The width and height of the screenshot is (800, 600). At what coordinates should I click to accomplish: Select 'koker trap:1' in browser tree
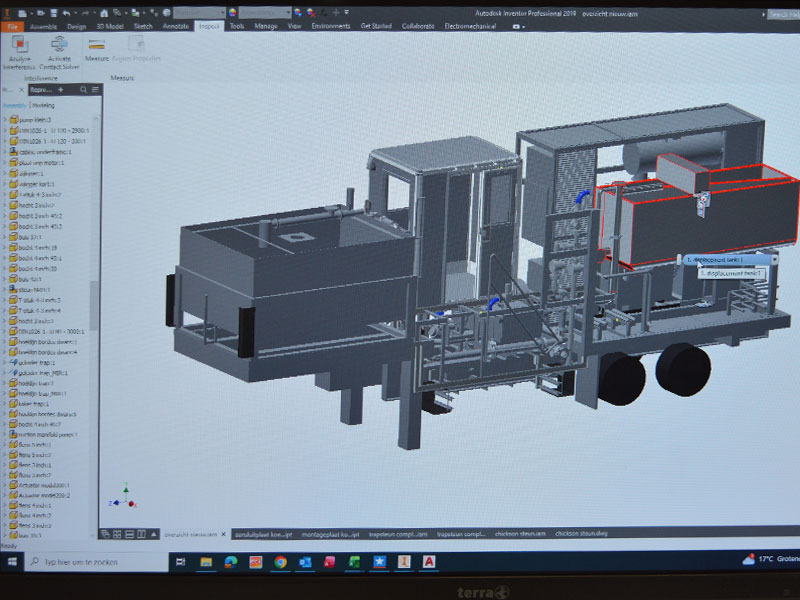coord(29,404)
